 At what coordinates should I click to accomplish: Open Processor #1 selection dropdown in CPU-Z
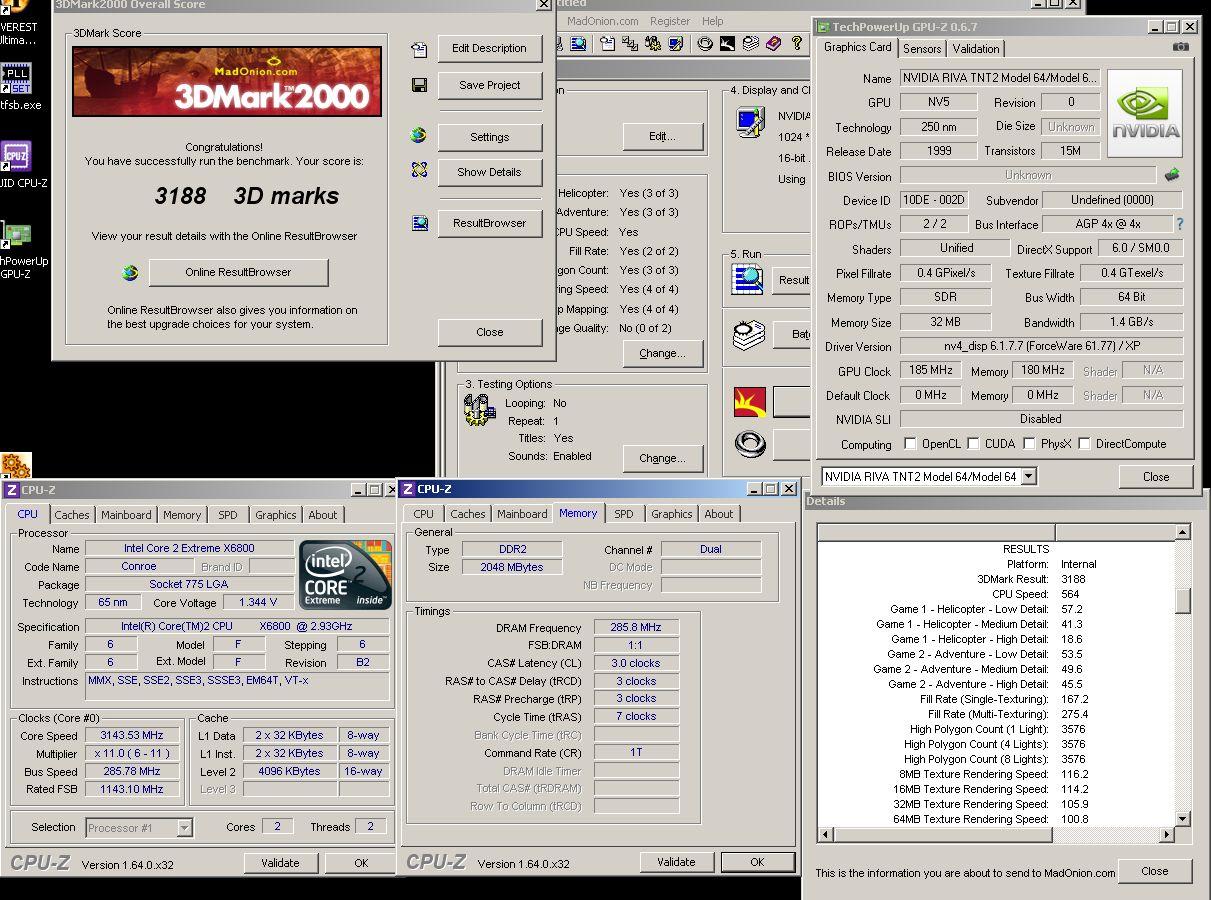pos(184,827)
